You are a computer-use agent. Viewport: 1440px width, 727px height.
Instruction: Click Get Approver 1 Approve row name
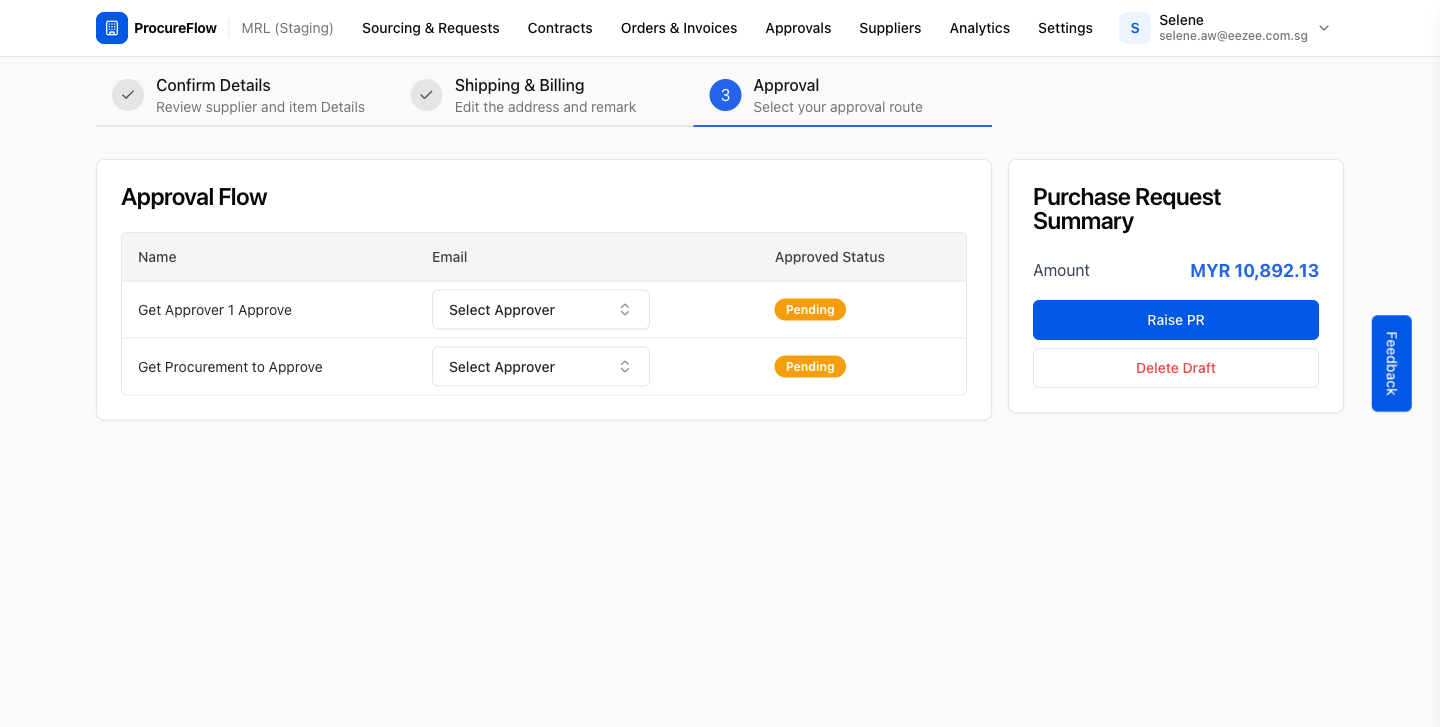tap(215, 310)
